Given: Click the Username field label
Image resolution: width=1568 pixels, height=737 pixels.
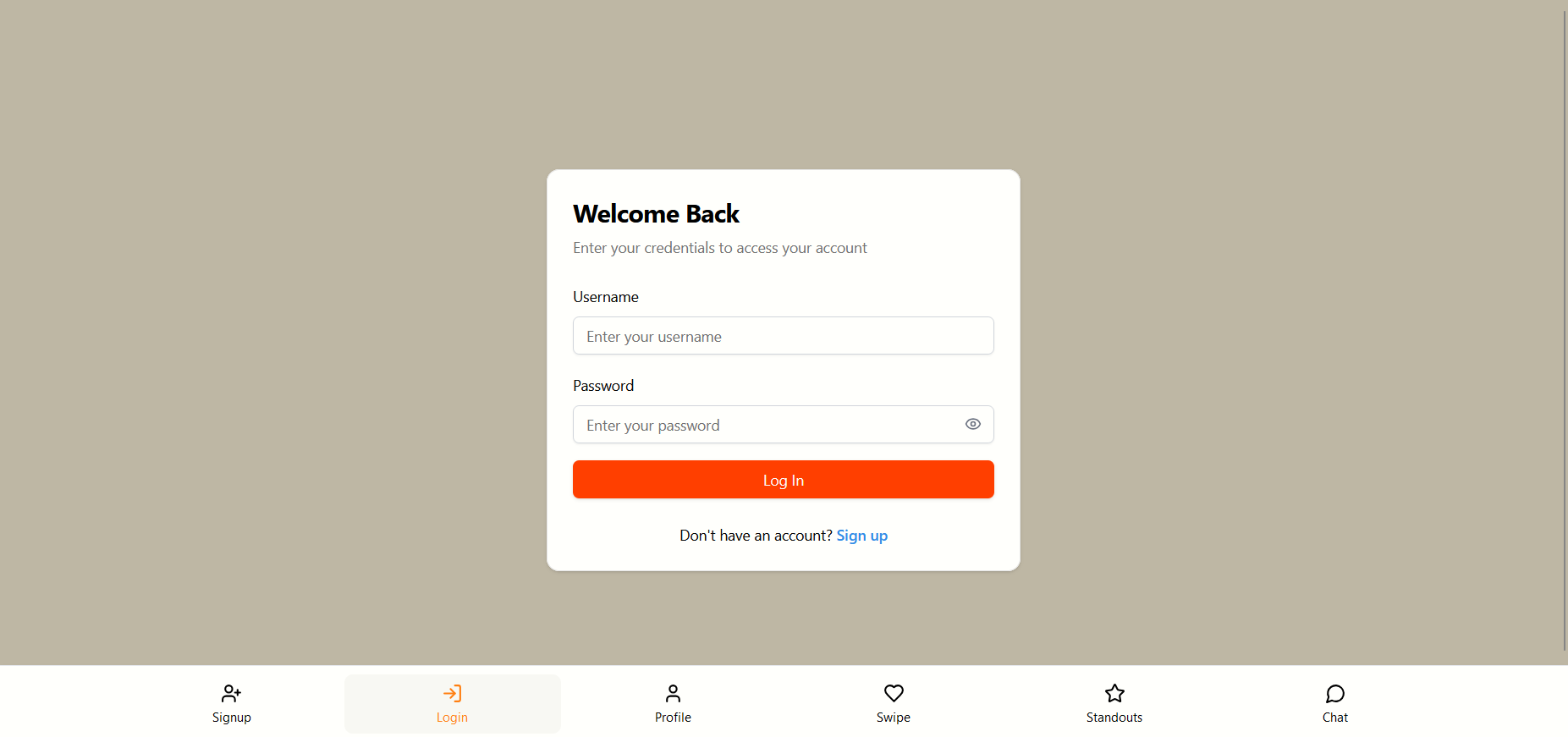Looking at the screenshot, I should 606,297.
